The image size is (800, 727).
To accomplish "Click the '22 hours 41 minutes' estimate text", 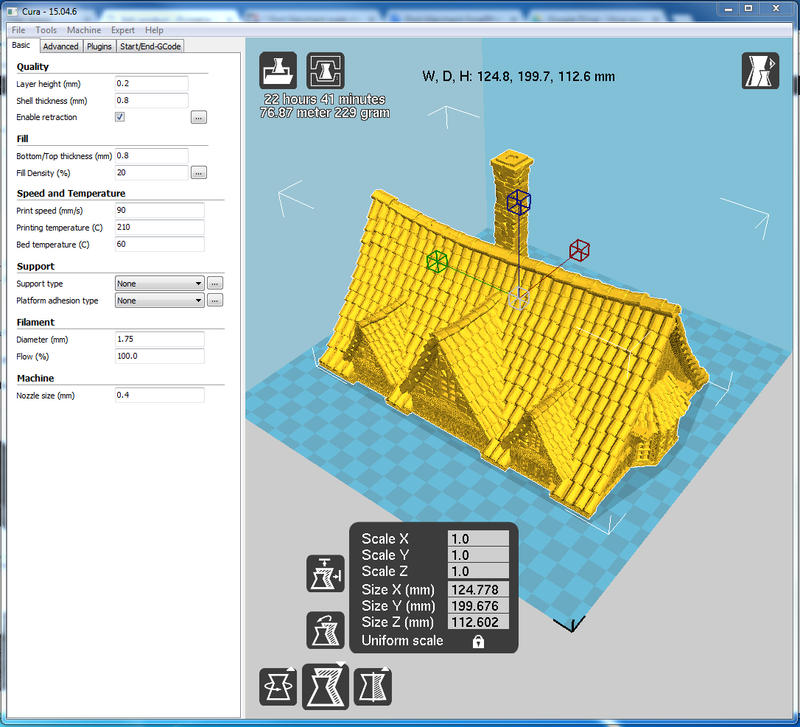I will [324, 99].
